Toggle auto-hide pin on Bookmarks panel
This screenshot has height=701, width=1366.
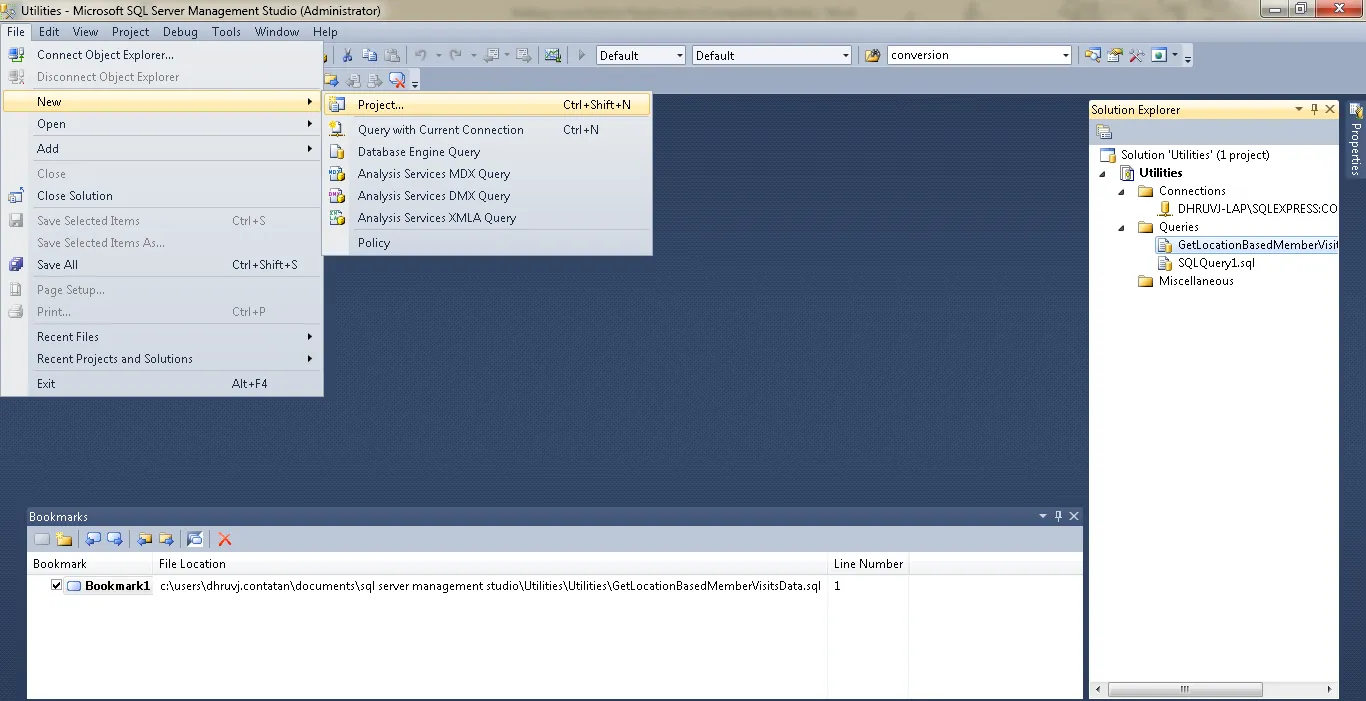click(1058, 516)
